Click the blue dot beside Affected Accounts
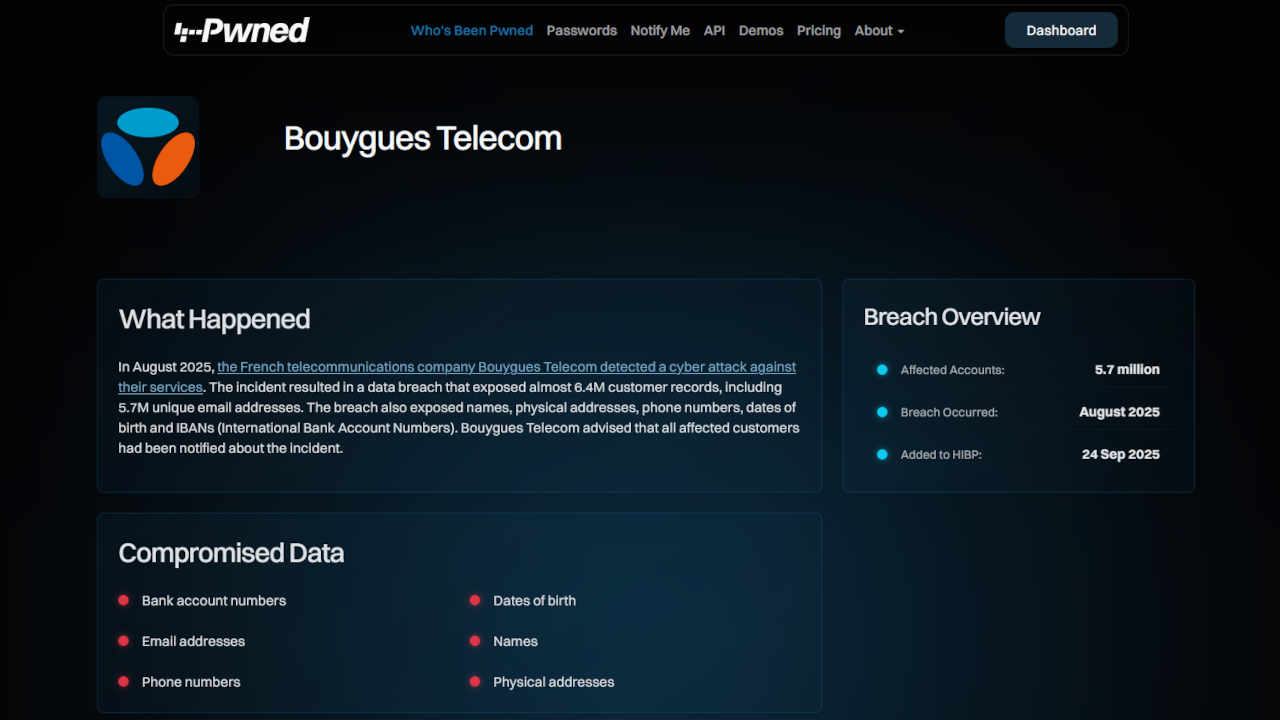The image size is (1280, 720). click(x=882, y=370)
